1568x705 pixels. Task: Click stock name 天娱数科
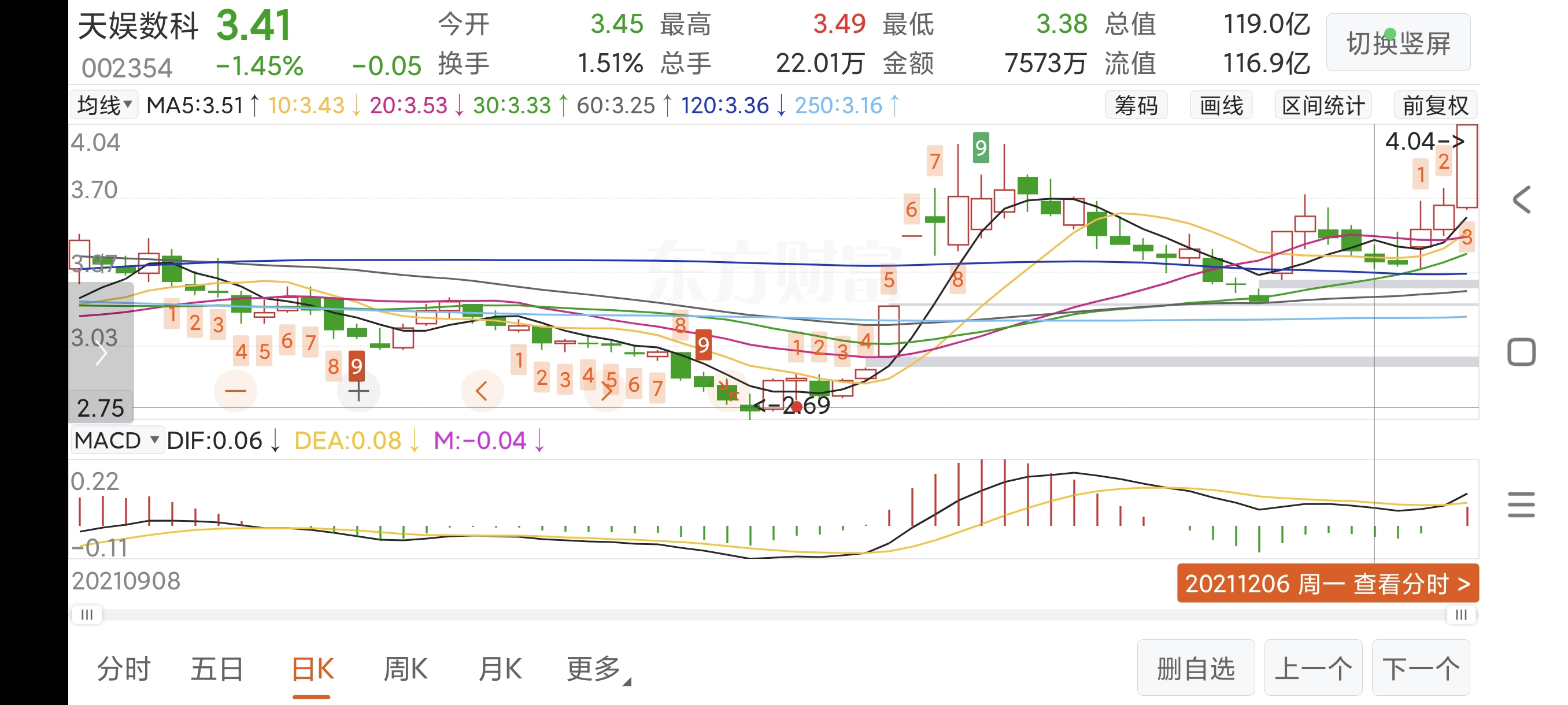139,26
